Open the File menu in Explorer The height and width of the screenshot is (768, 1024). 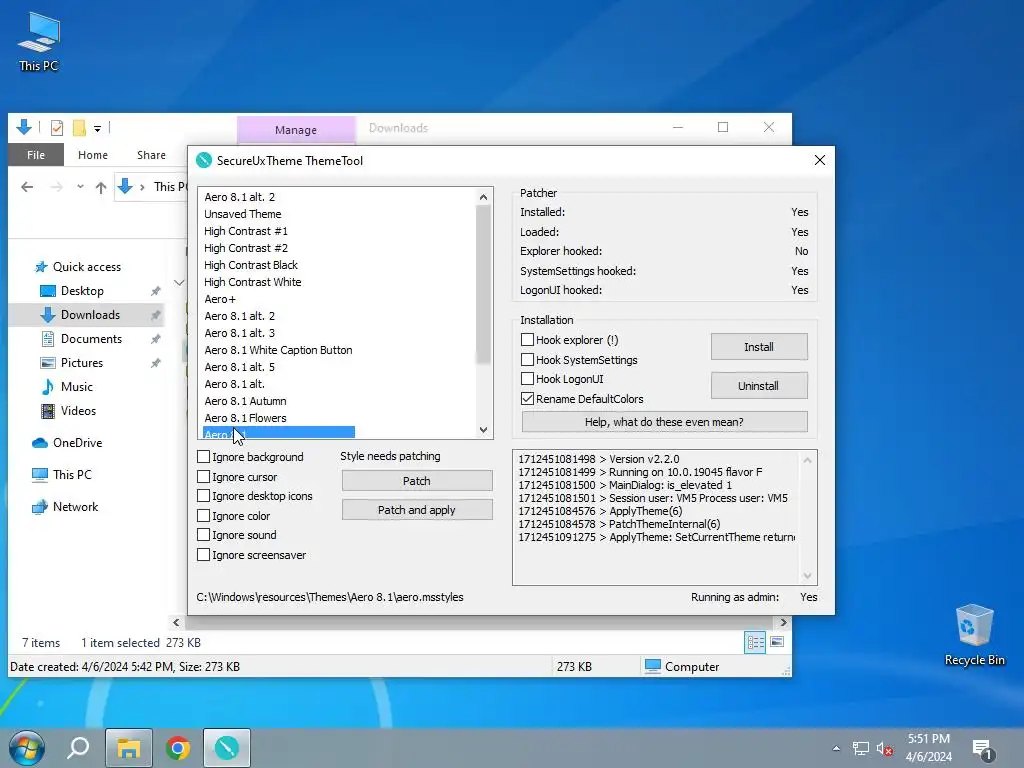pos(36,155)
